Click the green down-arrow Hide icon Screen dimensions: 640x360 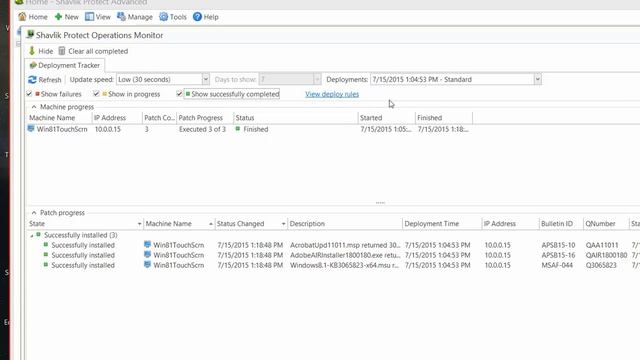[x=32, y=51]
